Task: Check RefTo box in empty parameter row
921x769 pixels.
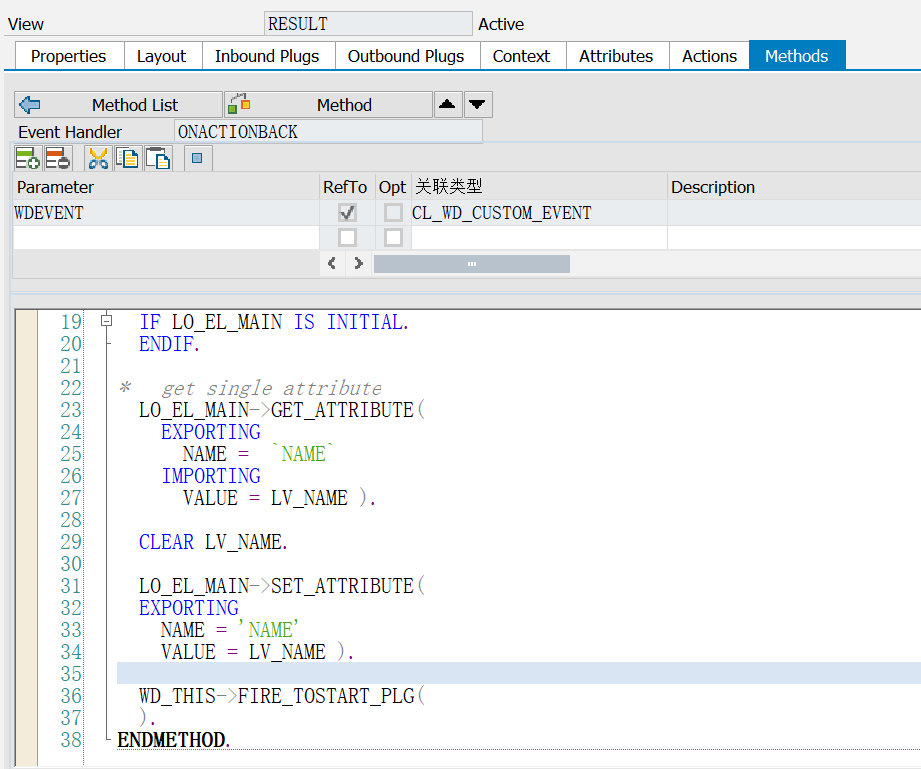Action: (x=347, y=238)
